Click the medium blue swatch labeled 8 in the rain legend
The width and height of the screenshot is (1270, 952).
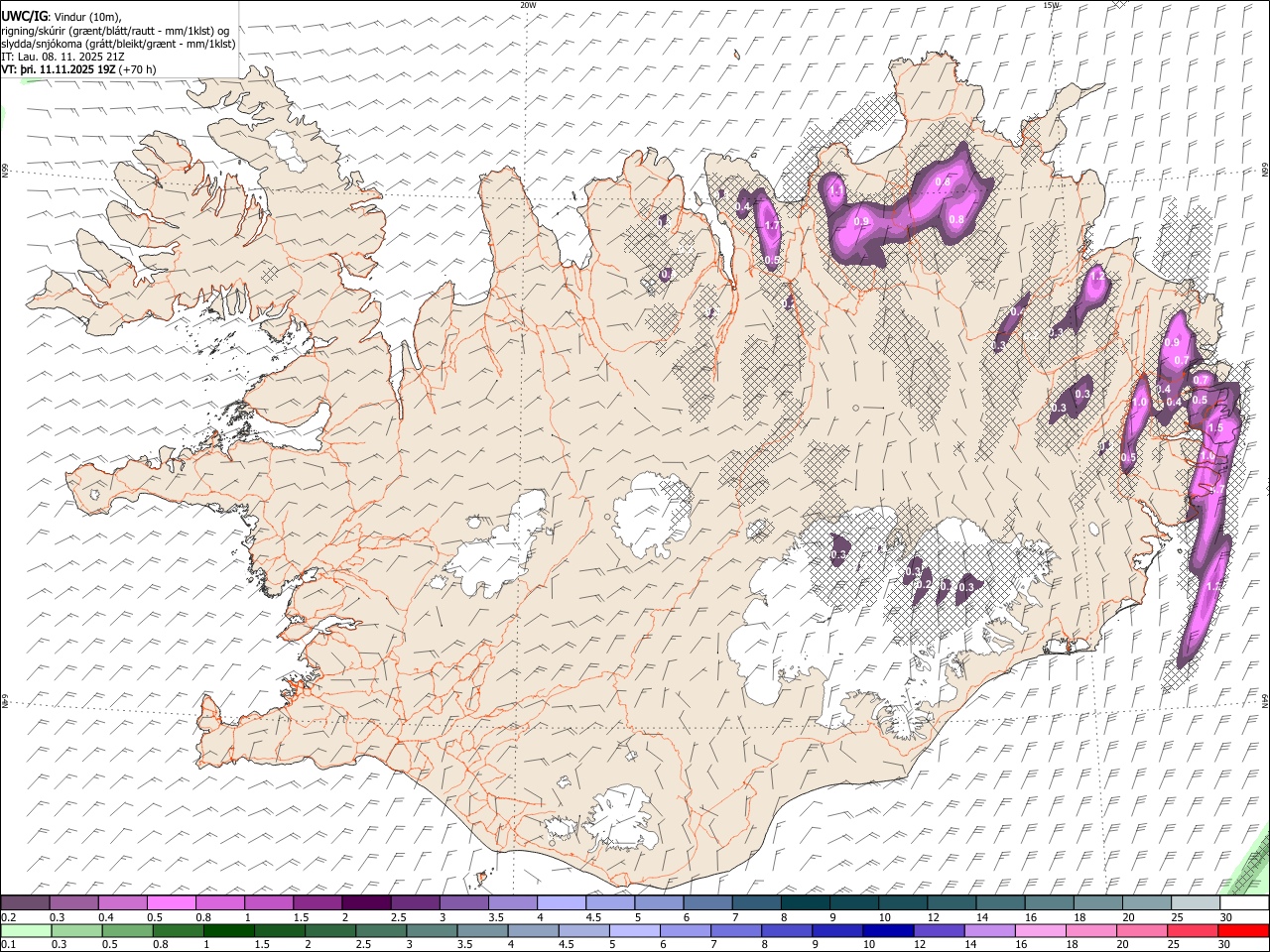click(788, 930)
